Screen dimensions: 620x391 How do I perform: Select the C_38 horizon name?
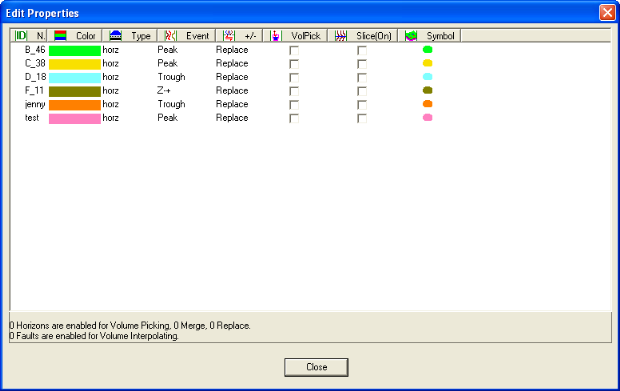35,63
